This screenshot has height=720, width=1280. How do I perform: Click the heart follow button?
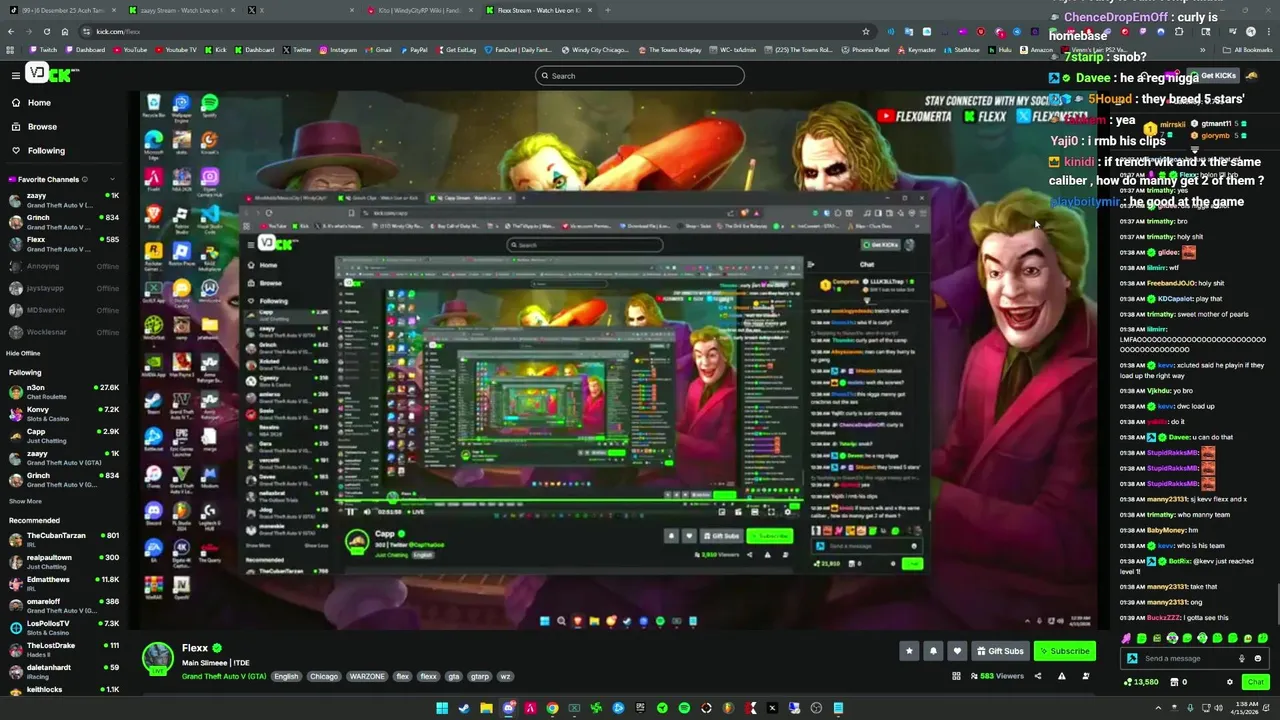pyautogui.click(x=957, y=651)
